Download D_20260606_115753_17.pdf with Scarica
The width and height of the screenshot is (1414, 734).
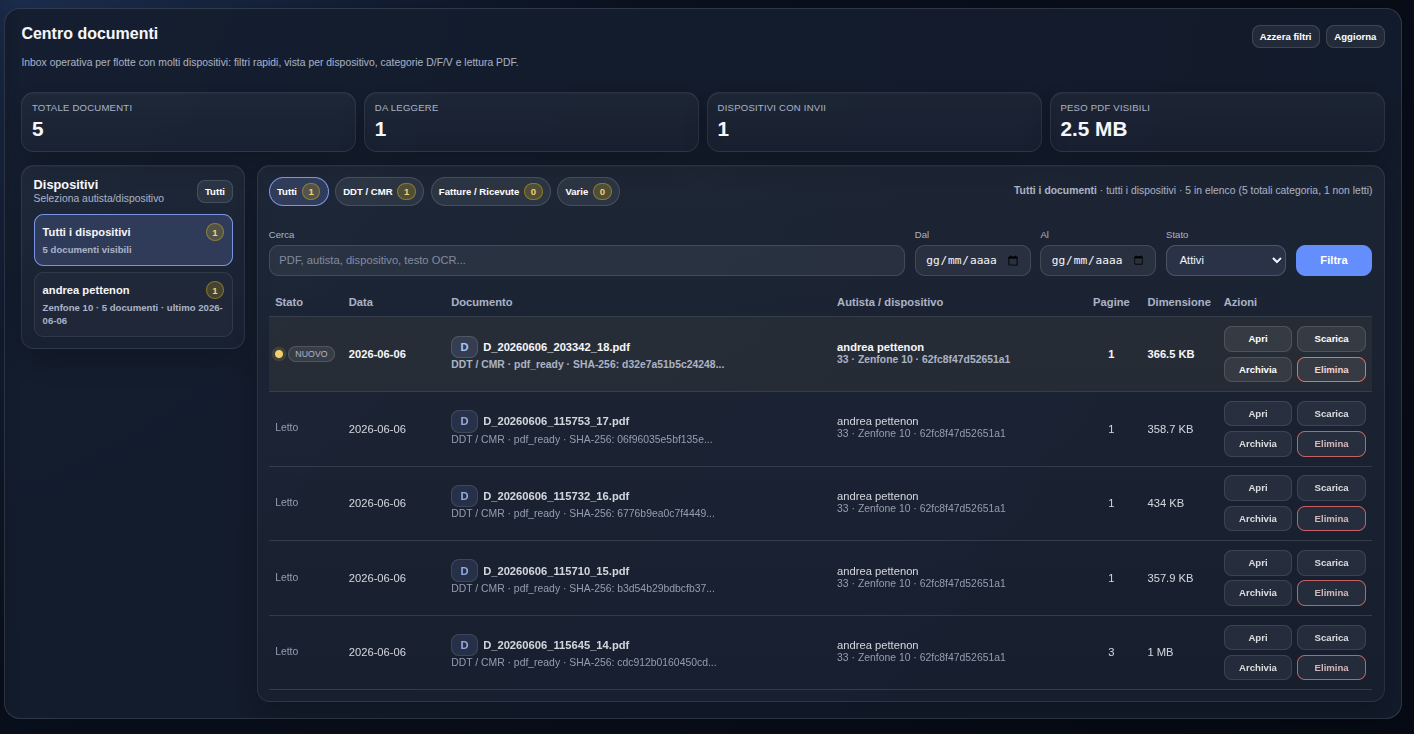1331,414
